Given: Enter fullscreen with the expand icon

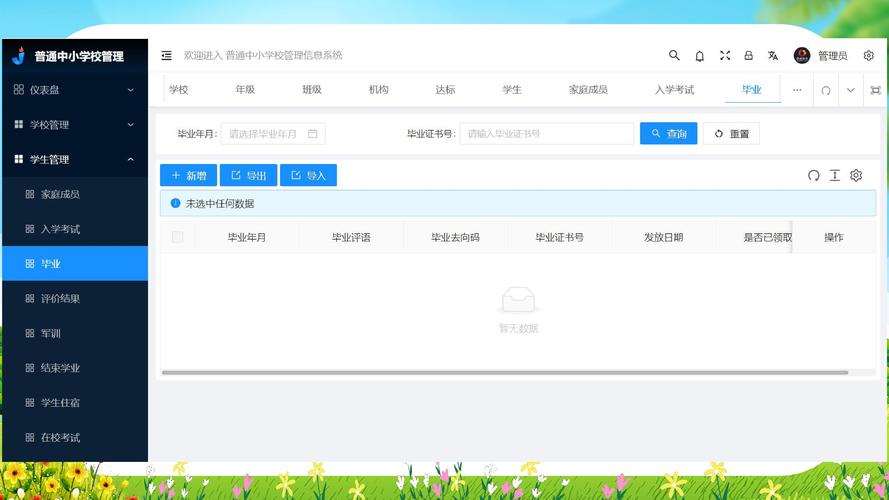Looking at the screenshot, I should click(725, 55).
